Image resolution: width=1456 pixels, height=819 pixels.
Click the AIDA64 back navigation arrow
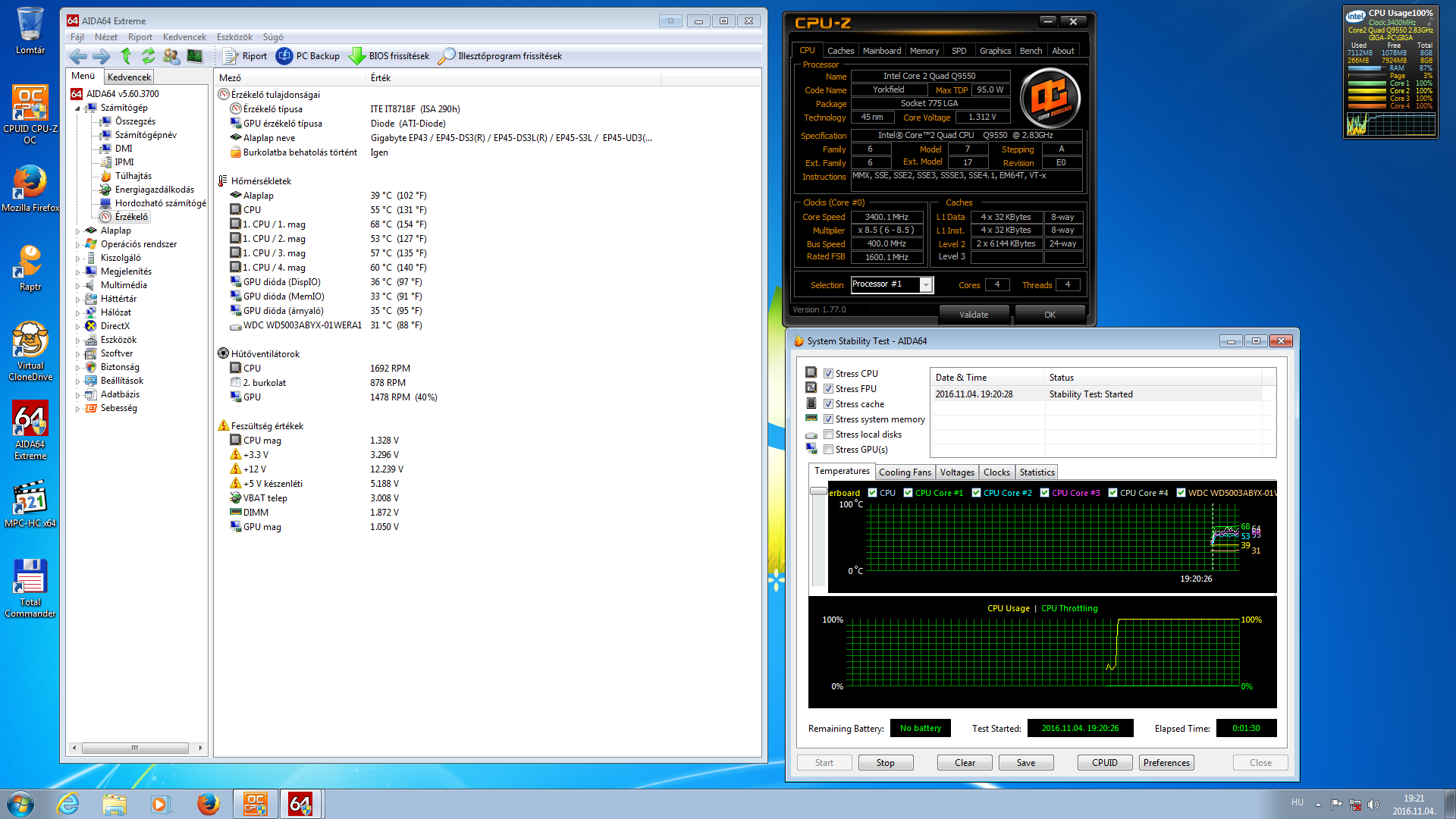[x=77, y=56]
